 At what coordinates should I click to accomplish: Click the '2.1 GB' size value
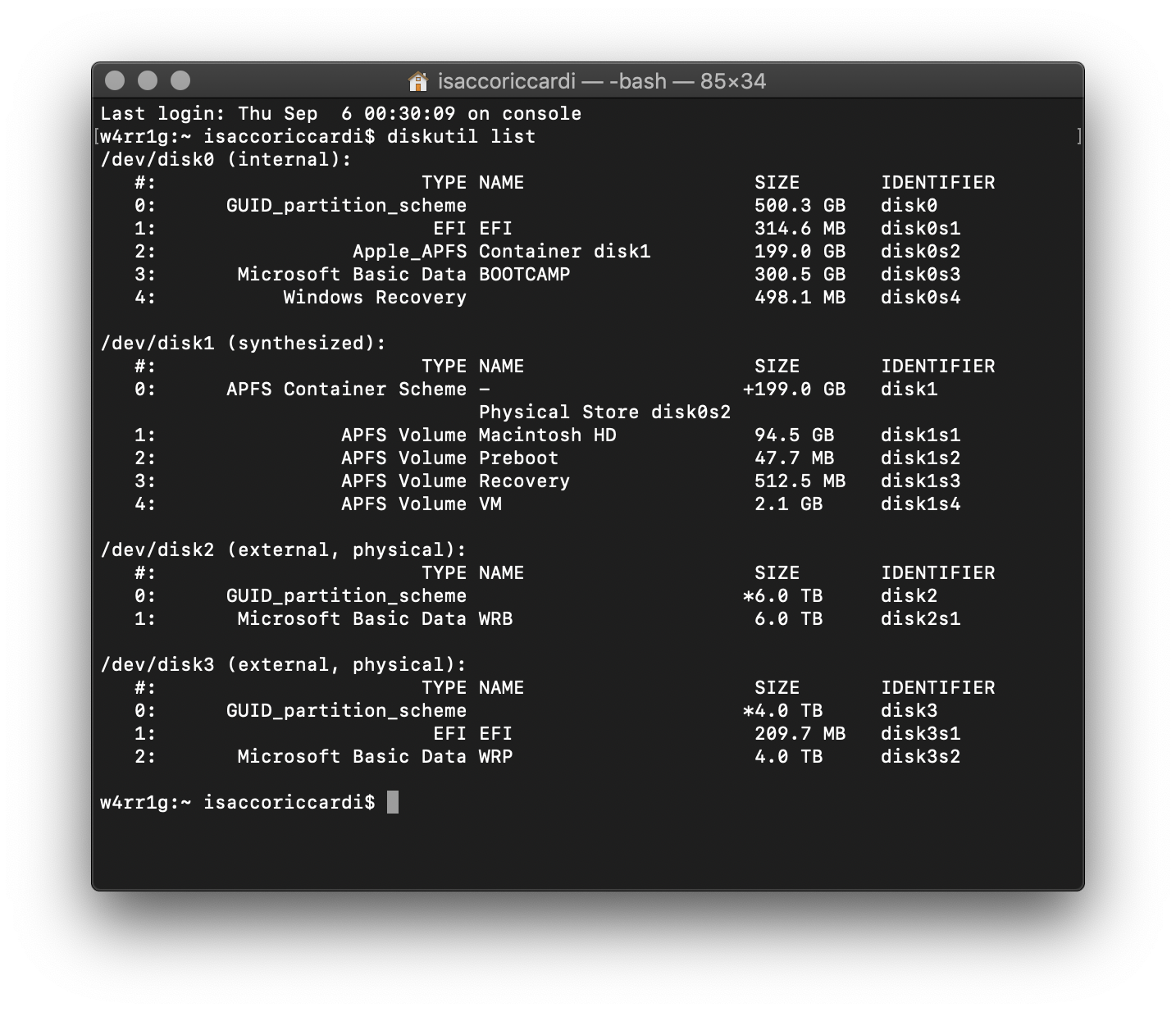789,504
